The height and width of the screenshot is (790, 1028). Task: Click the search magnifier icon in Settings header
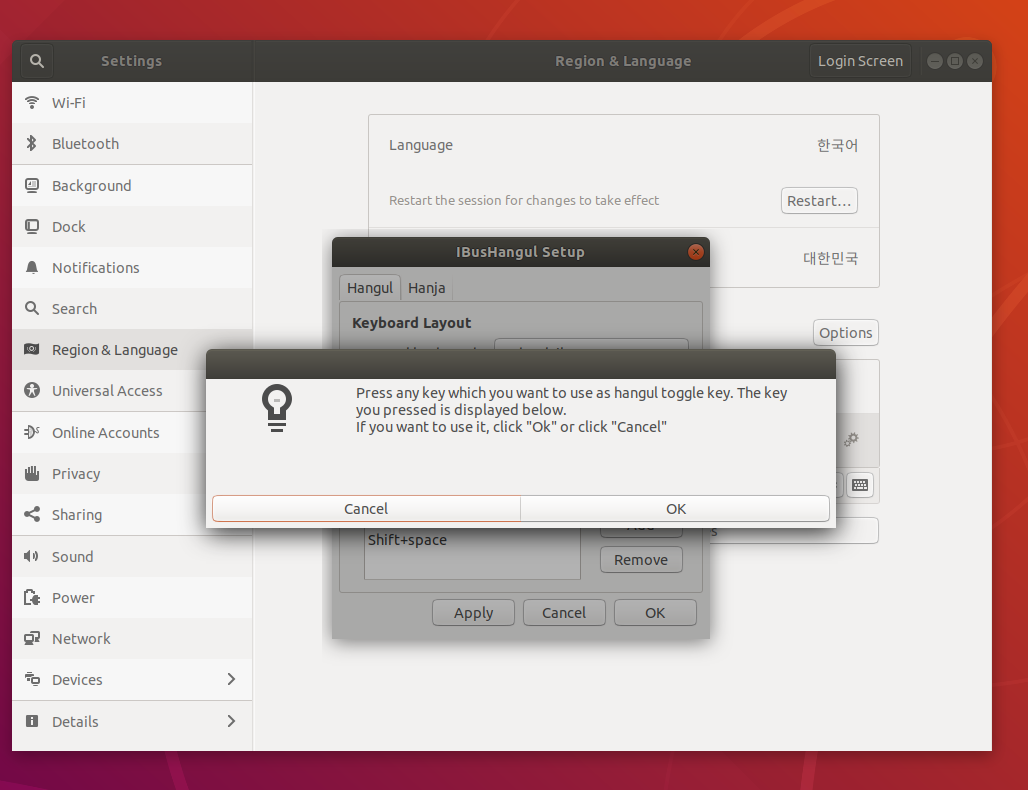click(37, 61)
